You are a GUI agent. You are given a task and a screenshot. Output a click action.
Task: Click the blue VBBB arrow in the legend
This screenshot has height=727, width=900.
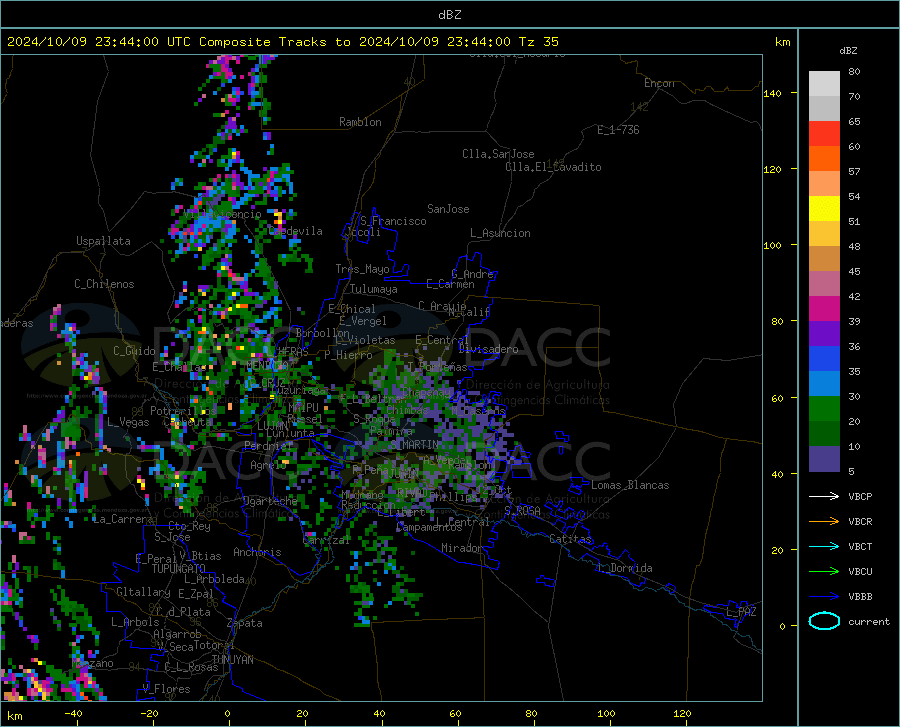coord(824,596)
